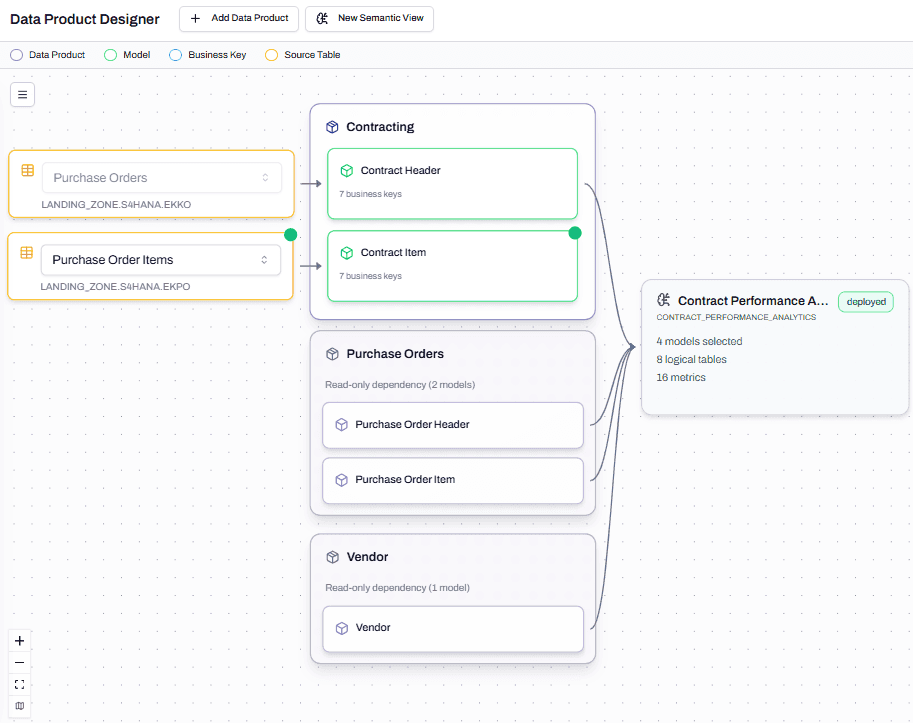913x723 pixels.
Task: Click '16 metrics' text
Action: click(x=681, y=377)
